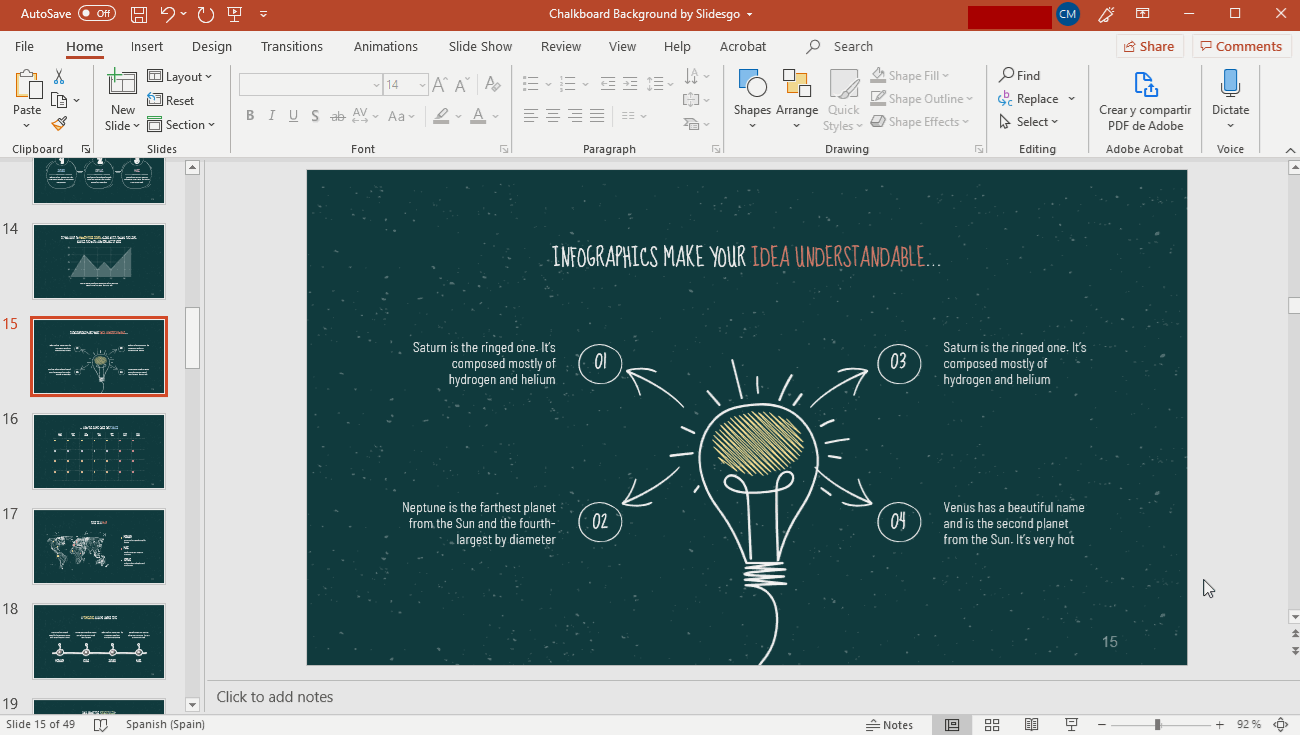Image resolution: width=1300 pixels, height=735 pixels.
Task: Toggle AutoSave switch on
Action: (x=97, y=14)
